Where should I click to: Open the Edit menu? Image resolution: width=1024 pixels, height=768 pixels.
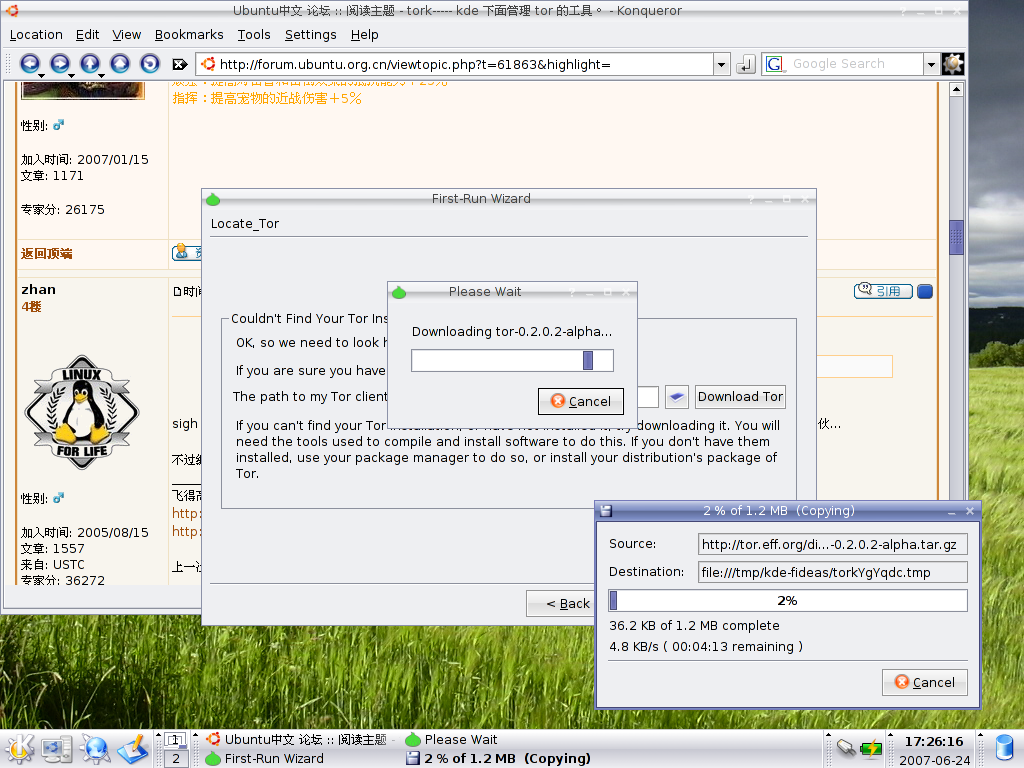coord(88,35)
